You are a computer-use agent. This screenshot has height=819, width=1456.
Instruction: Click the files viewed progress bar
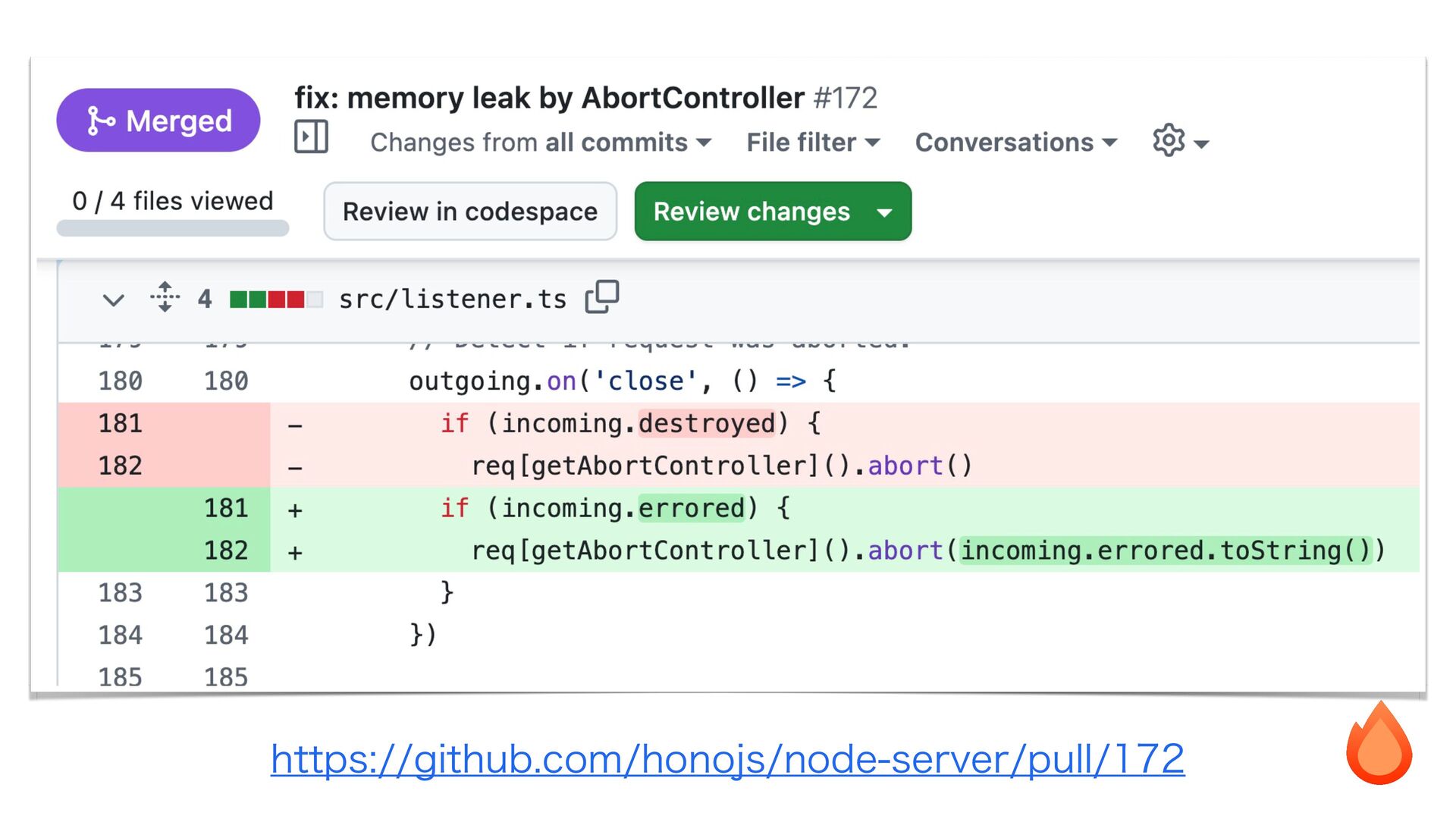tap(173, 228)
